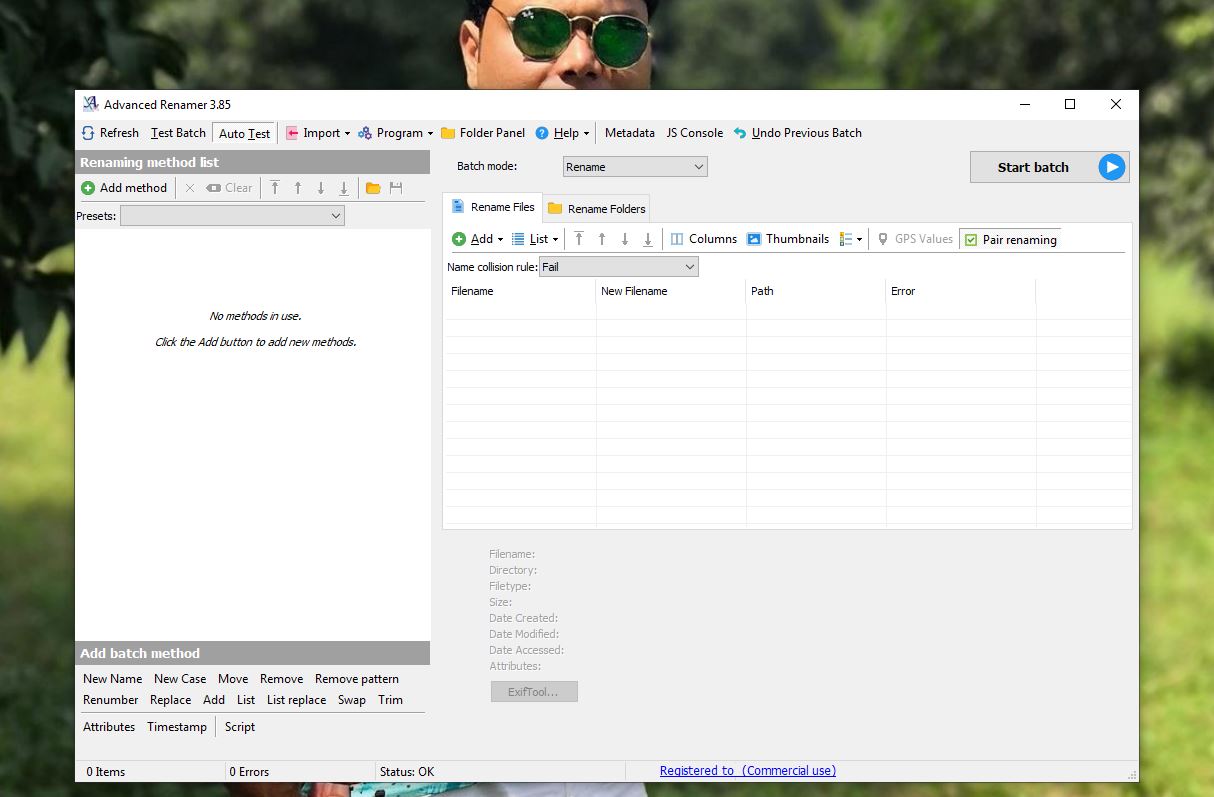
Task: Save preset disk icon in method list
Action: coord(396,188)
